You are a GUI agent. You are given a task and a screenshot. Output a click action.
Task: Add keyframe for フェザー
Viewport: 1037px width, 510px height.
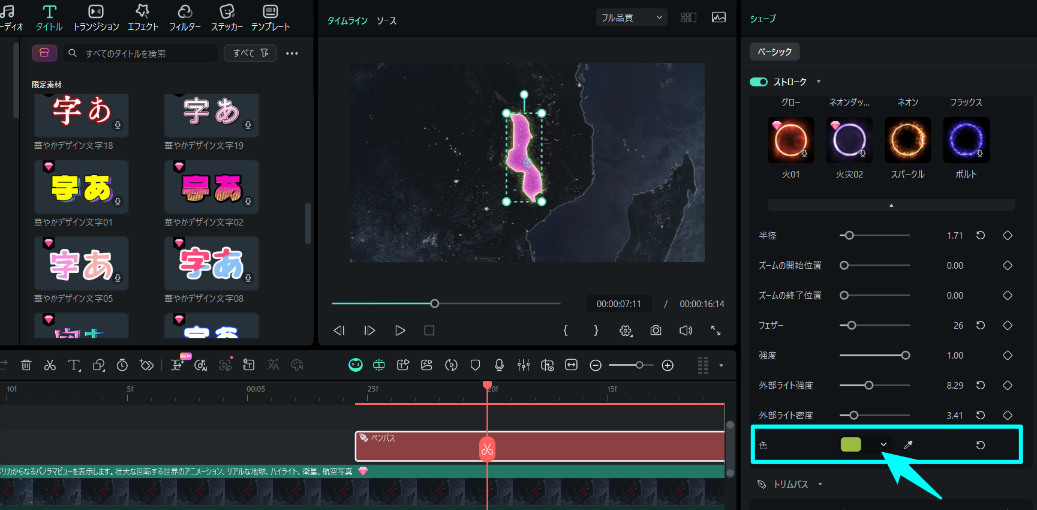click(1008, 325)
